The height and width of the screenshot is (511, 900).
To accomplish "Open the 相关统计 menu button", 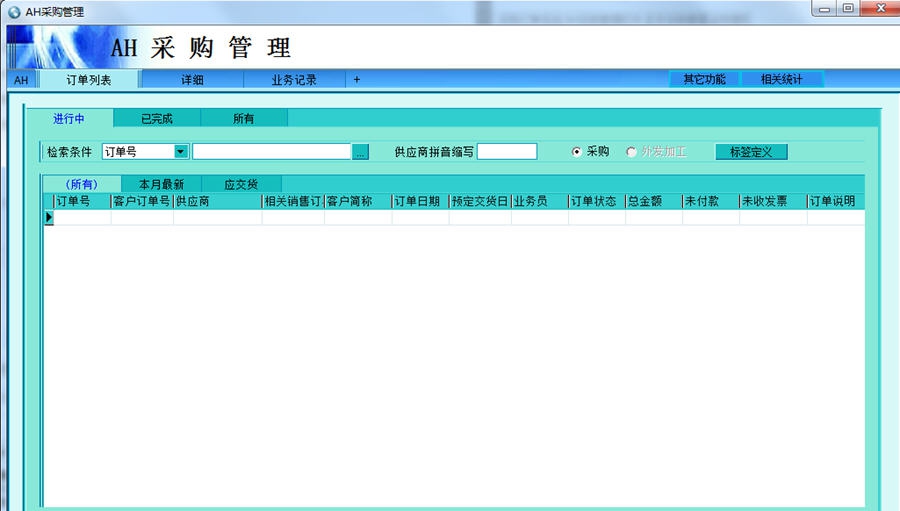I will click(x=782, y=79).
